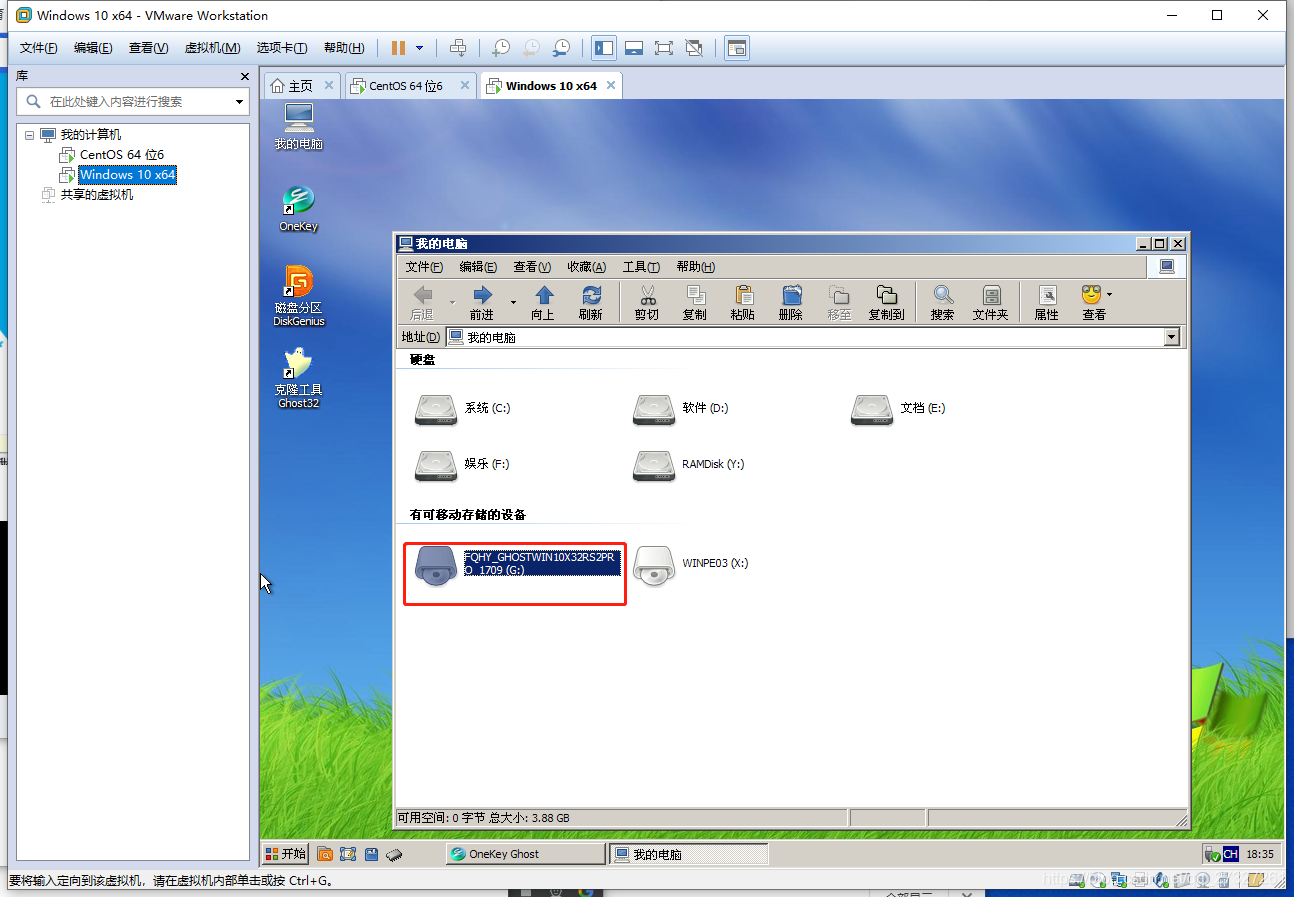The height and width of the screenshot is (897, 1294).
Task: Open the address bar dropdown arrow
Action: [x=1172, y=338]
